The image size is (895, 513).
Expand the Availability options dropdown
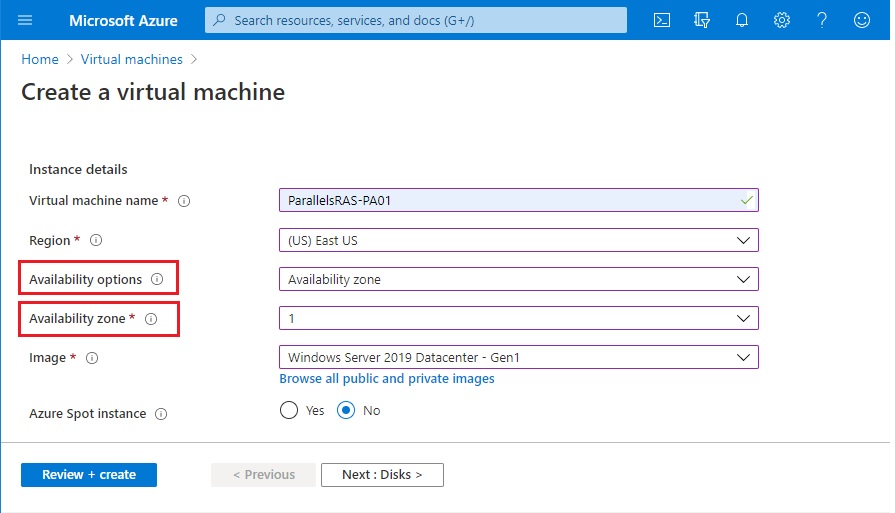pos(518,279)
